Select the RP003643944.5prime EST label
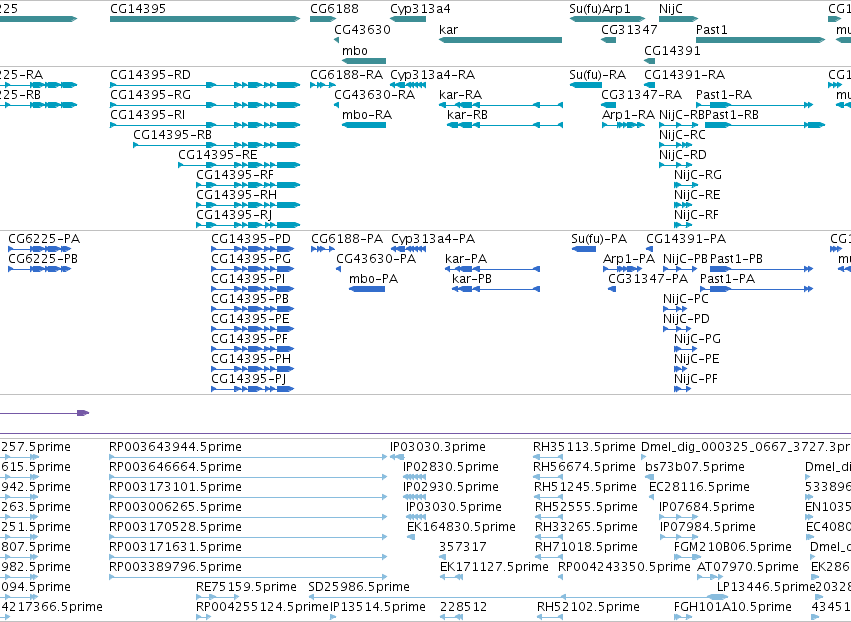Image resolution: width=851 pixels, height=622 pixels. click(175, 447)
